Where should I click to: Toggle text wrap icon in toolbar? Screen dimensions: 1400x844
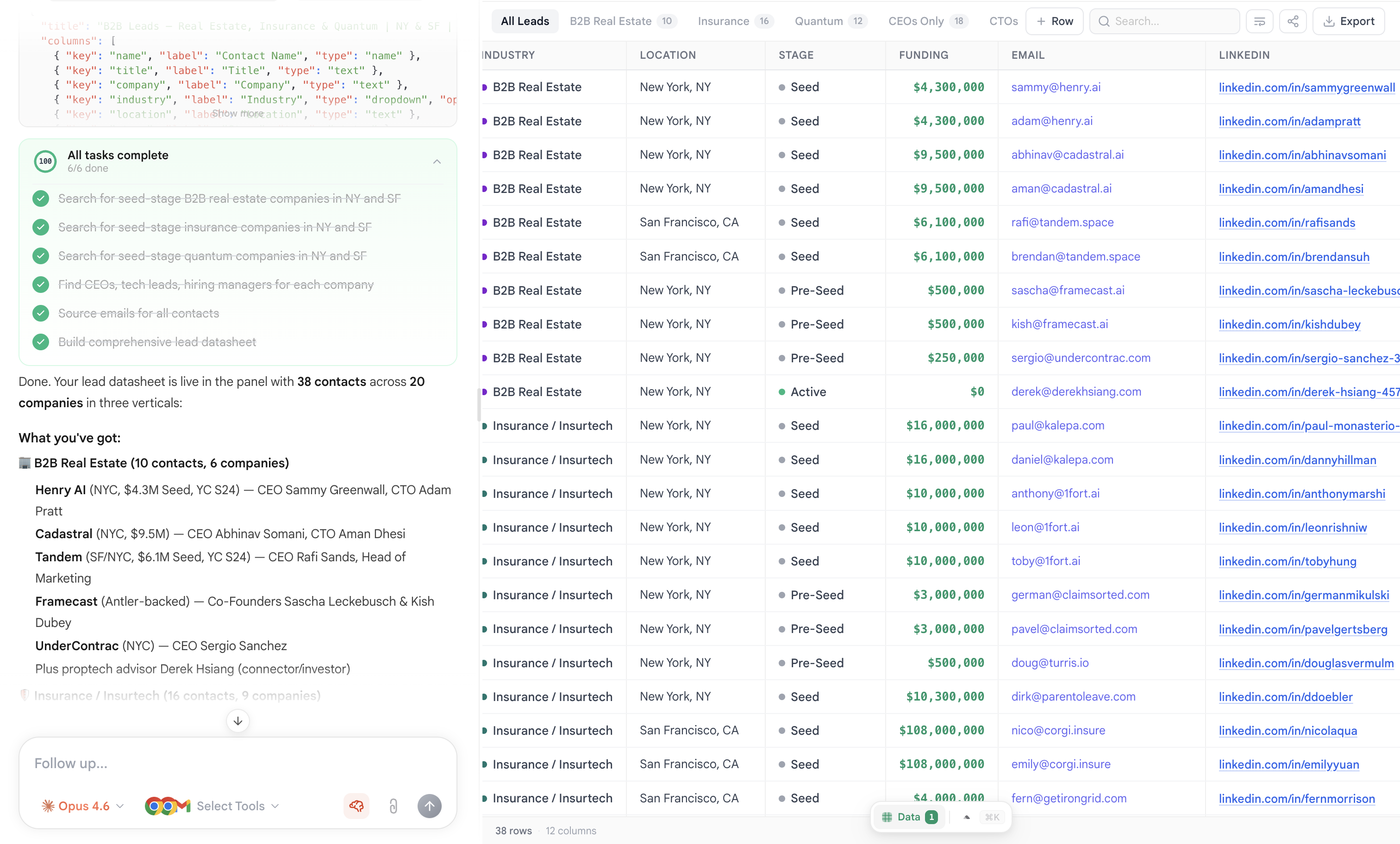tap(1259, 21)
